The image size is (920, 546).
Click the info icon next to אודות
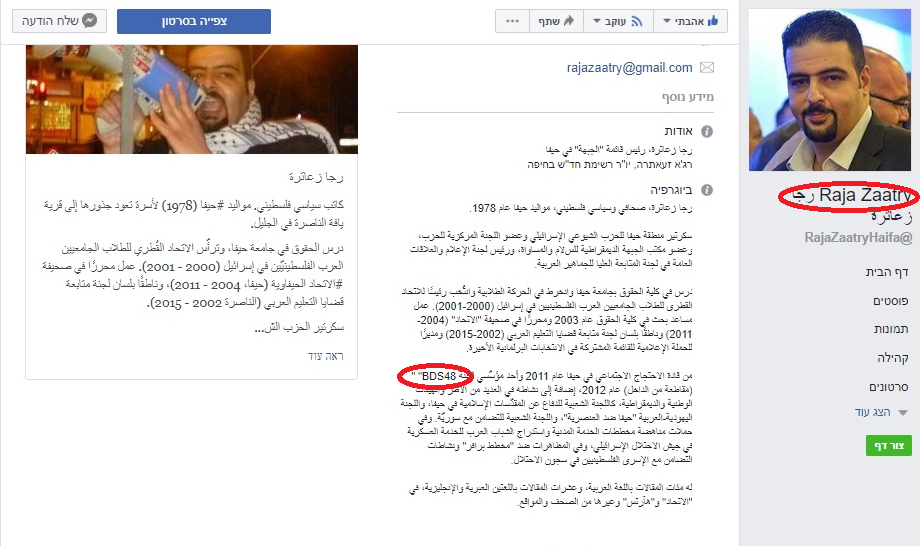tap(707, 131)
